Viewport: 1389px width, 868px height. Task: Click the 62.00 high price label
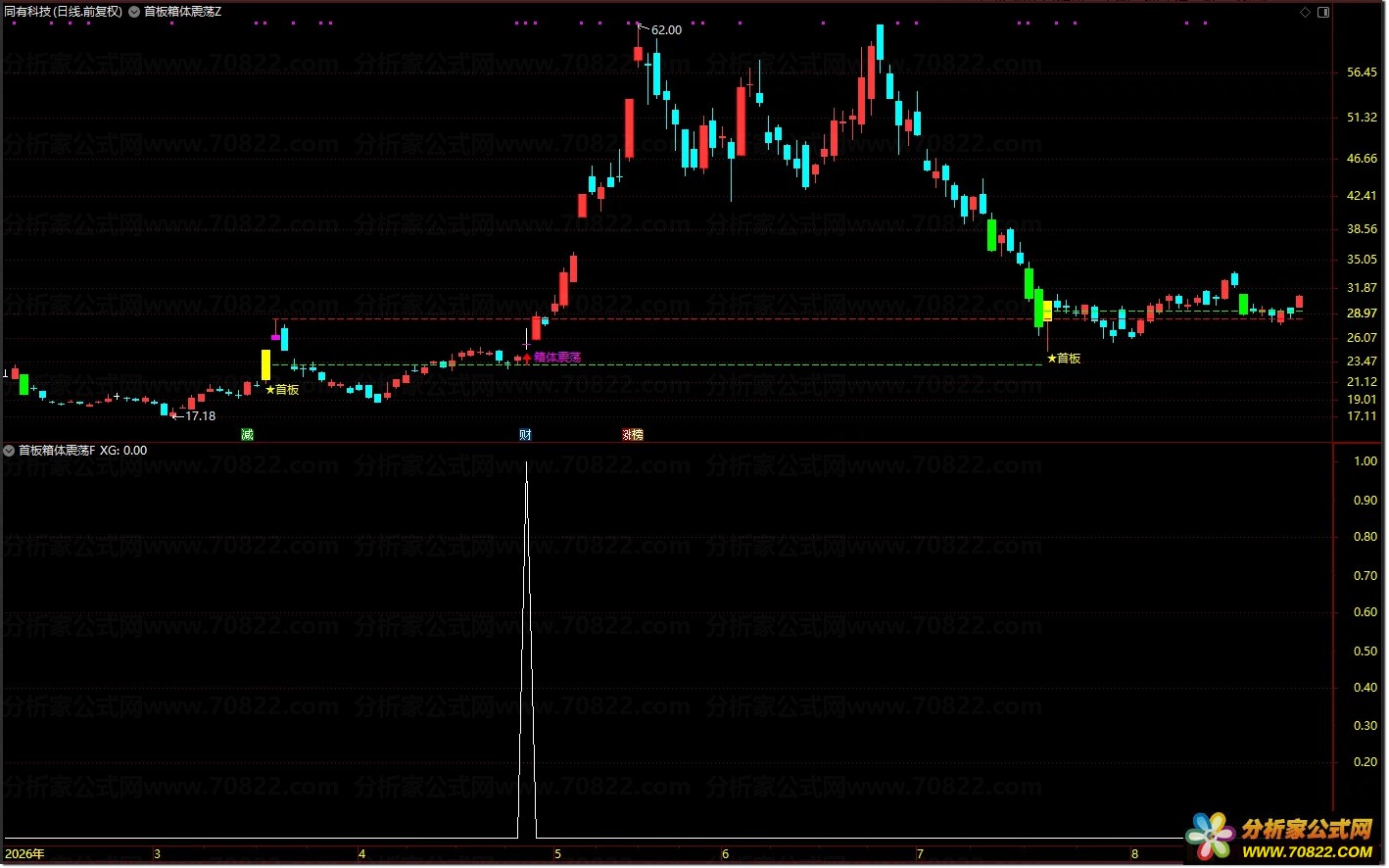point(666,30)
